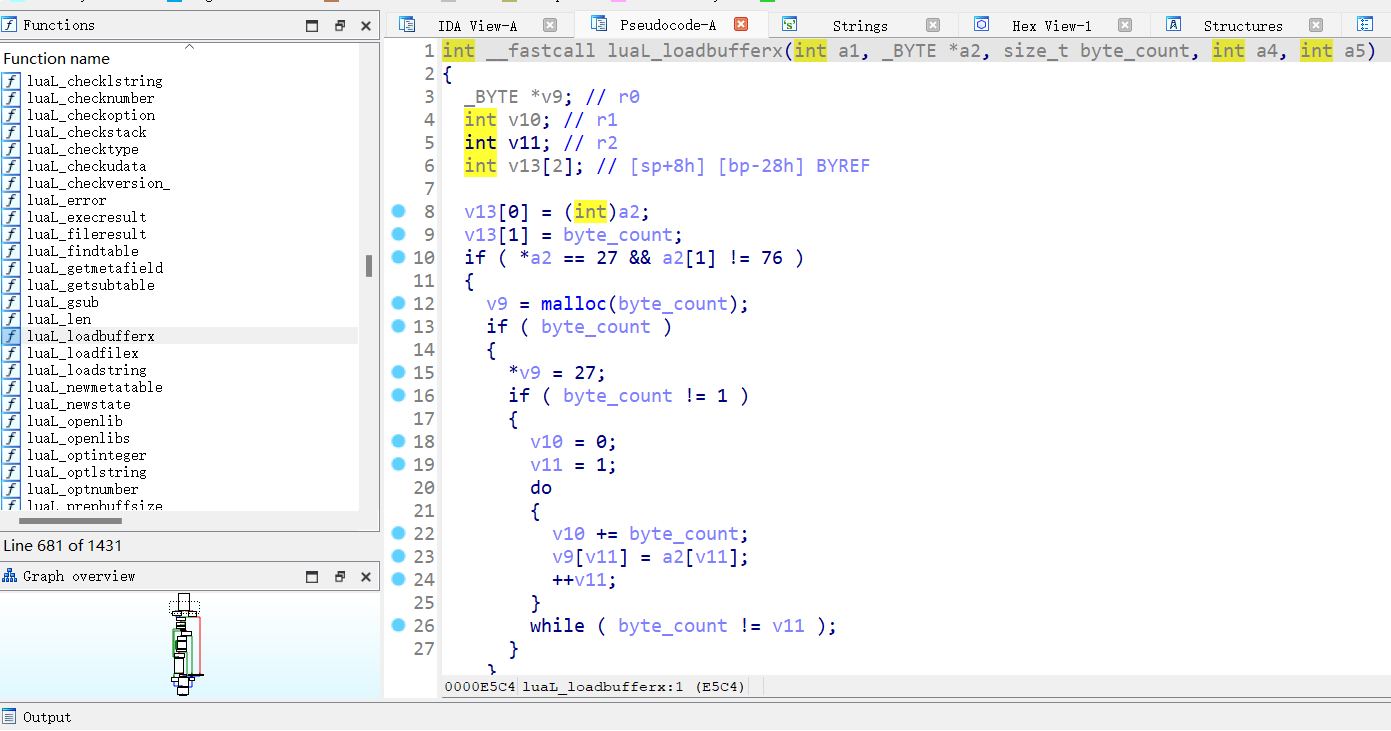
Task: Close the Strings tab
Action: 933,25
